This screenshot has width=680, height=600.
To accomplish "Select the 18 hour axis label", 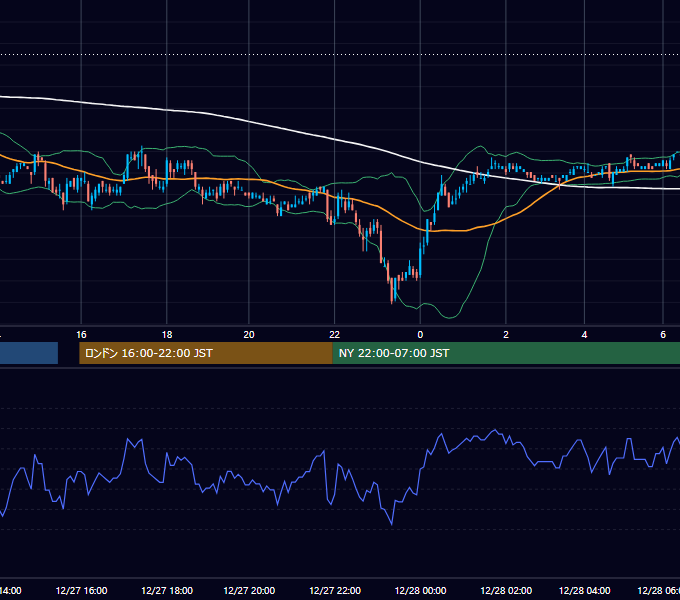I will click(167, 335).
